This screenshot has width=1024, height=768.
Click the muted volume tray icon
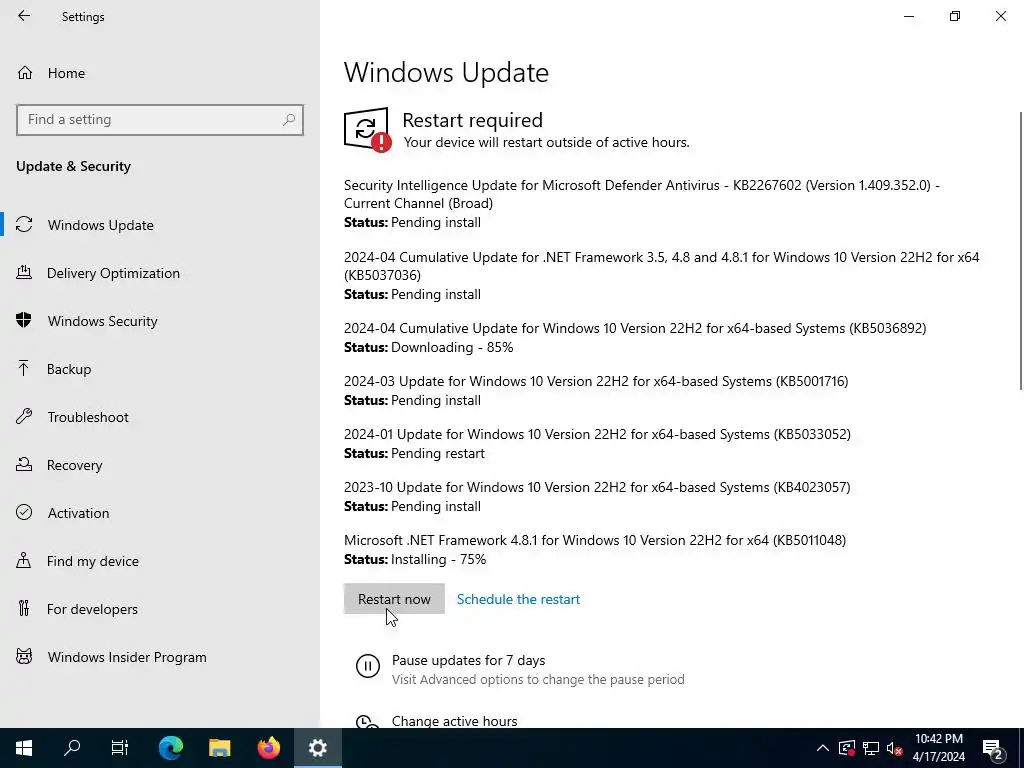click(894, 748)
